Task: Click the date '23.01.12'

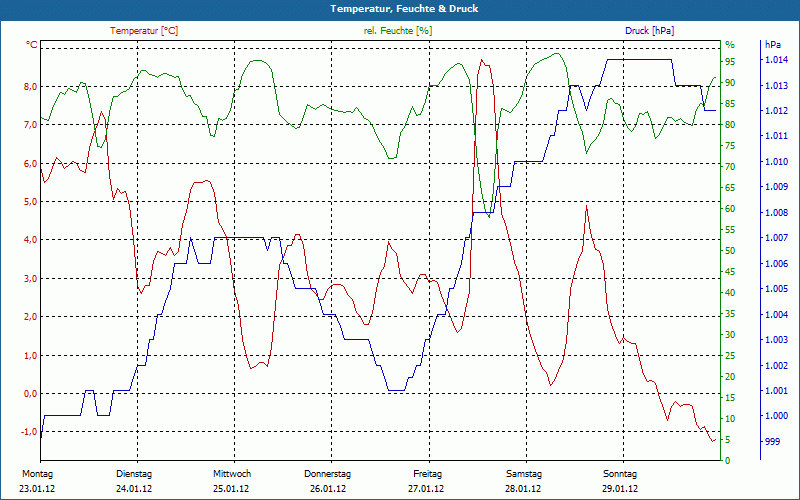Action: [x=37, y=489]
